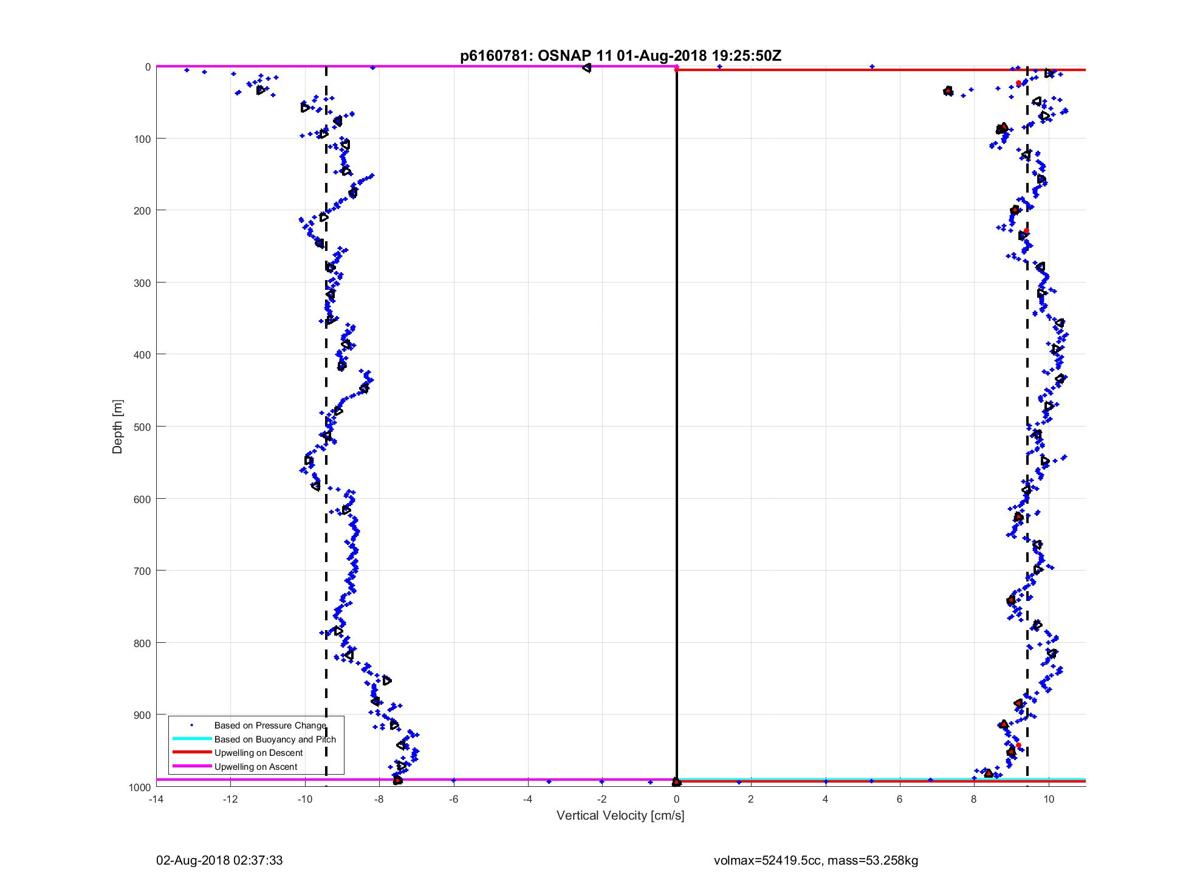The width and height of the screenshot is (1200, 885).
Task: Click the -8 tick label on velocity axis
Action: click(x=379, y=800)
